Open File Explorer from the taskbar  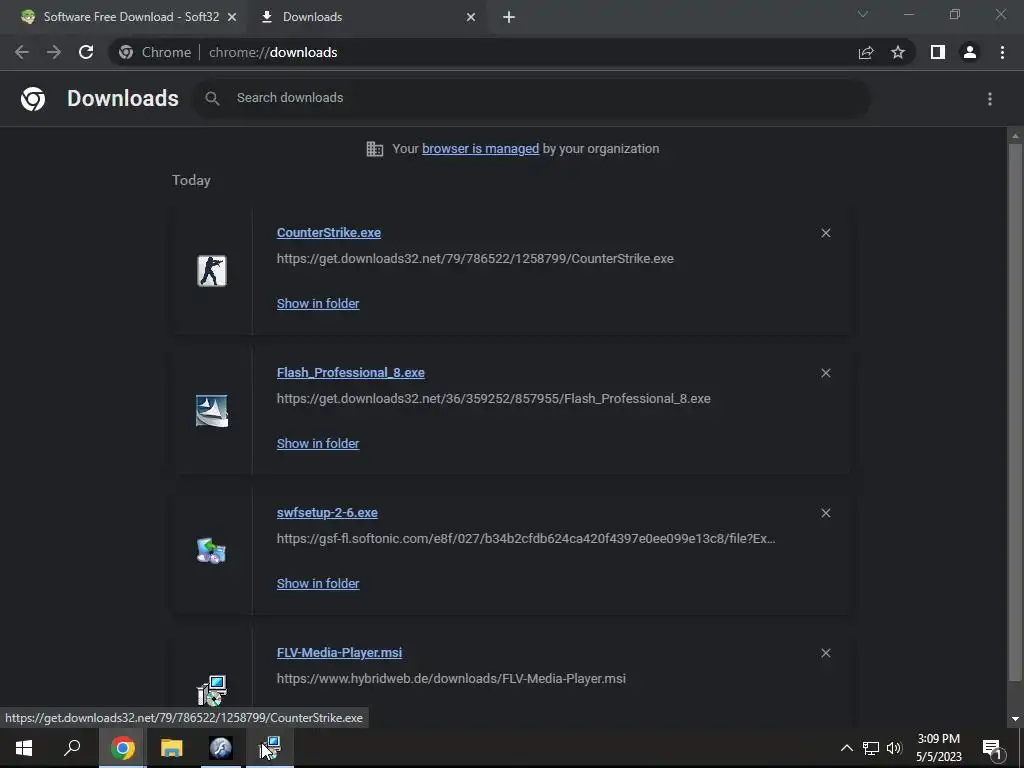171,748
